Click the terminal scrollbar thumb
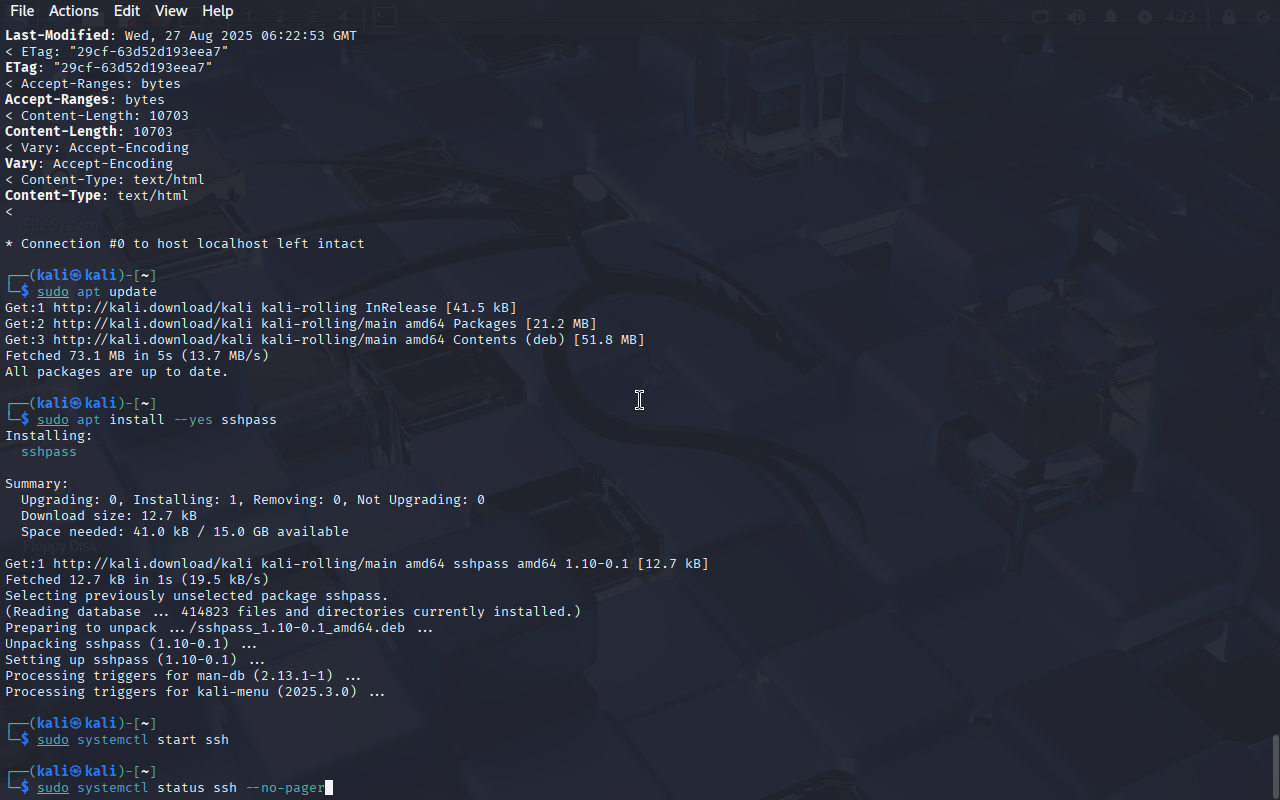This screenshot has height=800, width=1280. [1275, 766]
